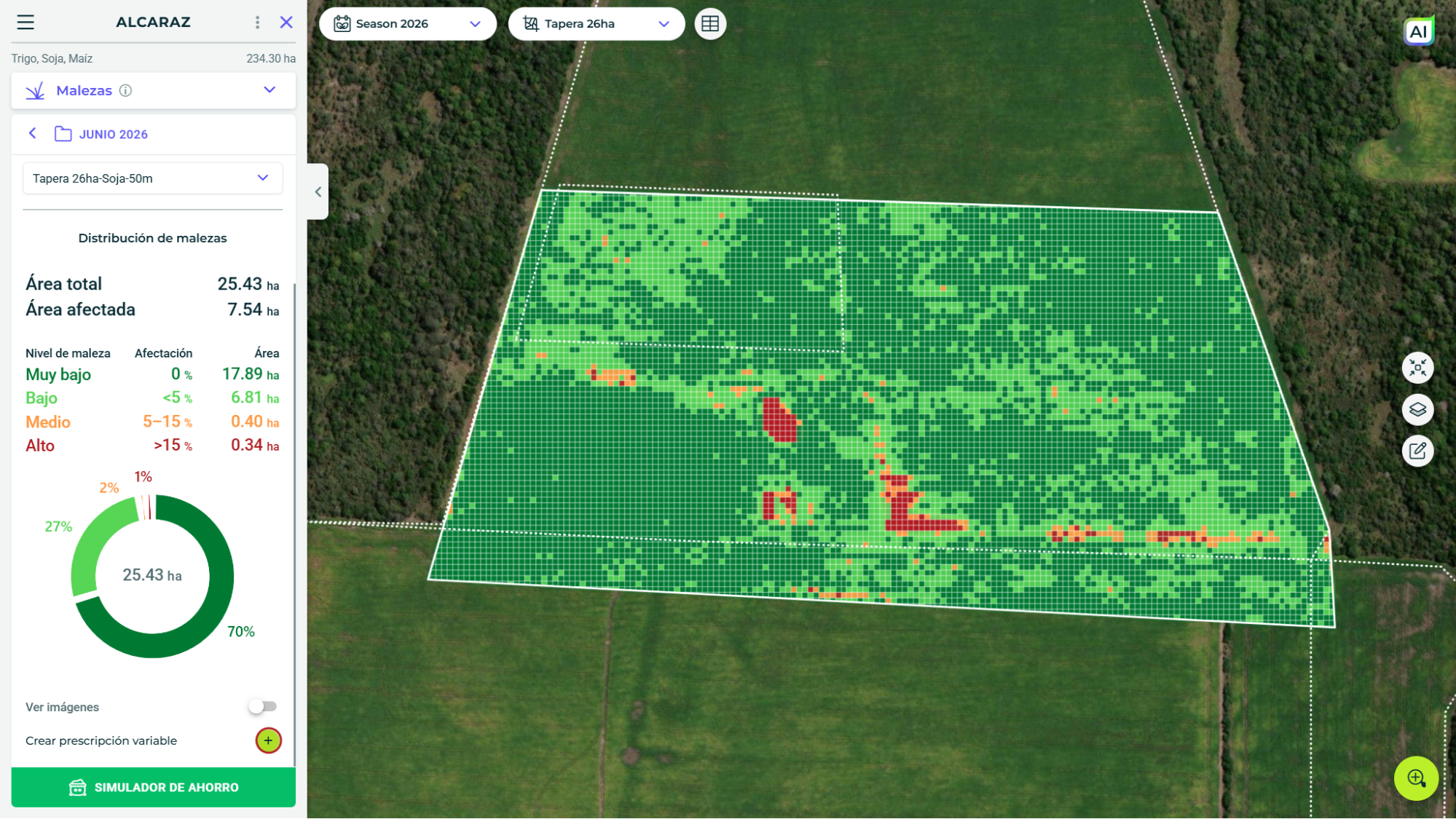The width and height of the screenshot is (1456, 819).
Task: Open the map layers button
Action: coord(1417,409)
